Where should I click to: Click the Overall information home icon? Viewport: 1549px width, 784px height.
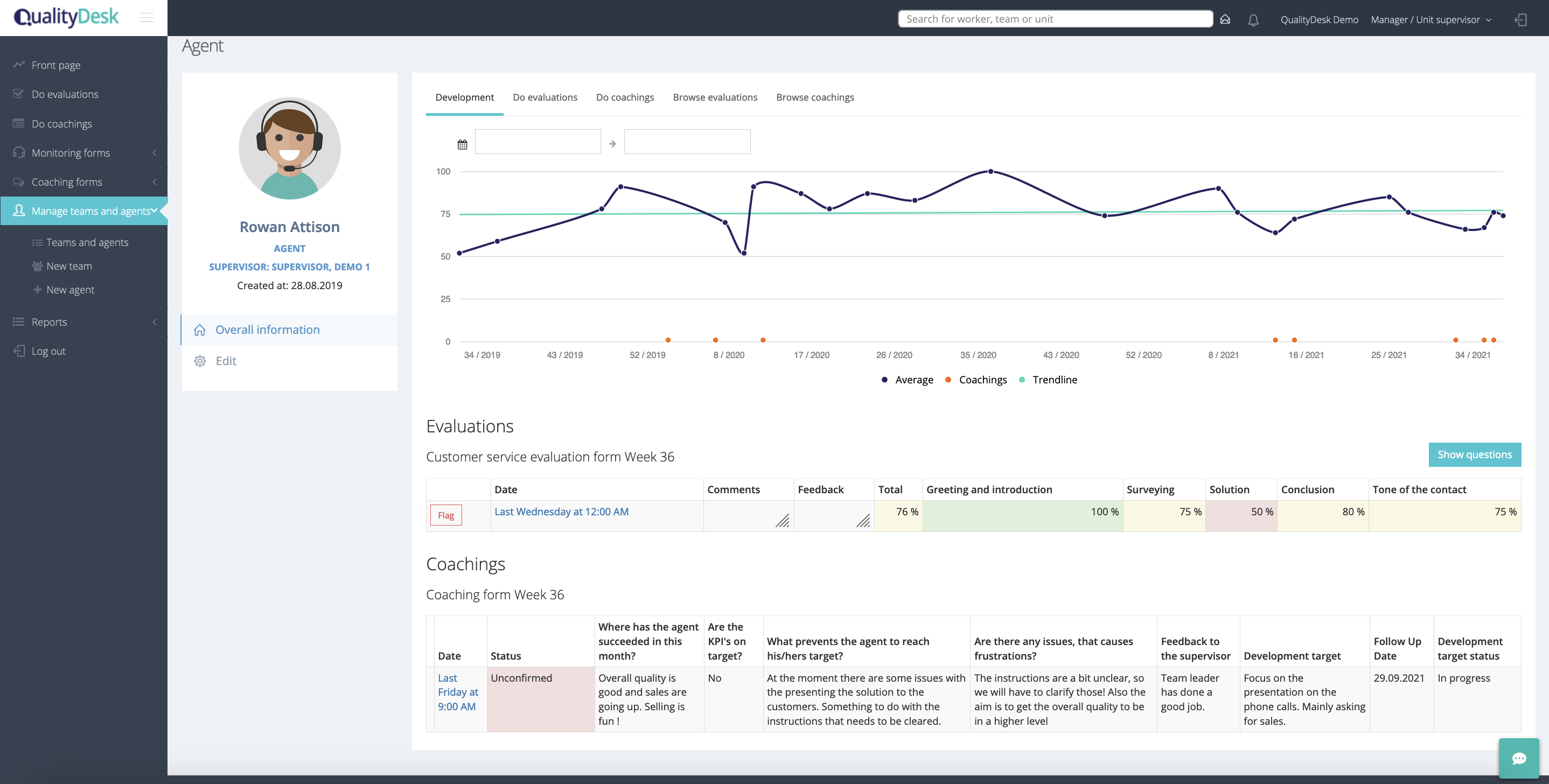coord(200,330)
